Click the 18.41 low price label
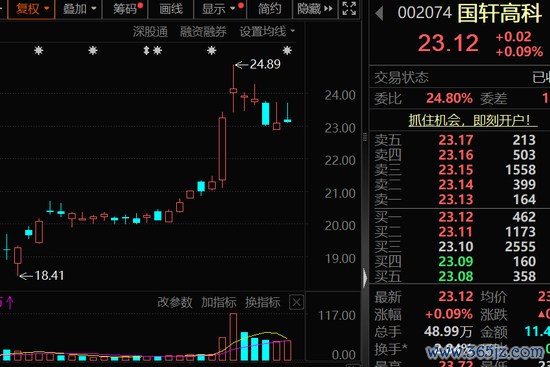The width and height of the screenshot is (550, 367). point(49,276)
